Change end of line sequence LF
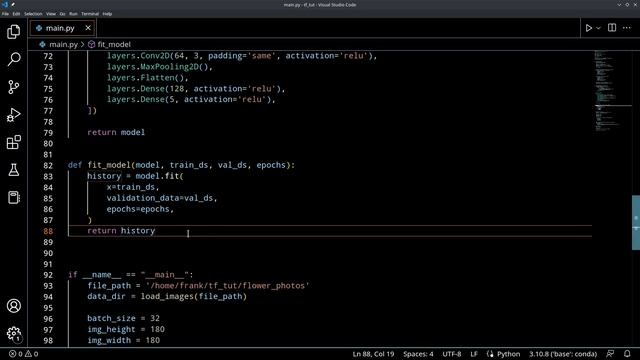 coord(473,354)
